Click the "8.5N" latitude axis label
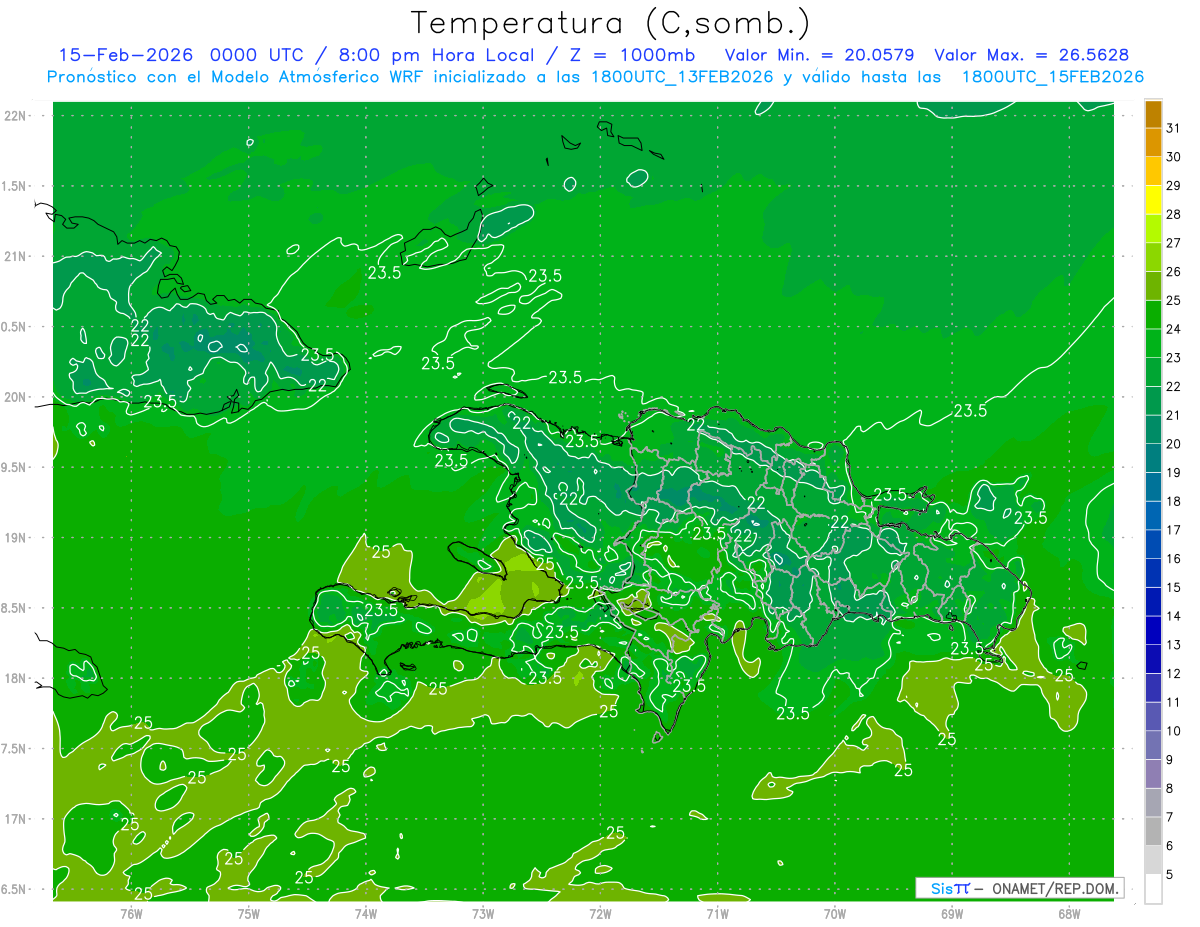 (16, 608)
